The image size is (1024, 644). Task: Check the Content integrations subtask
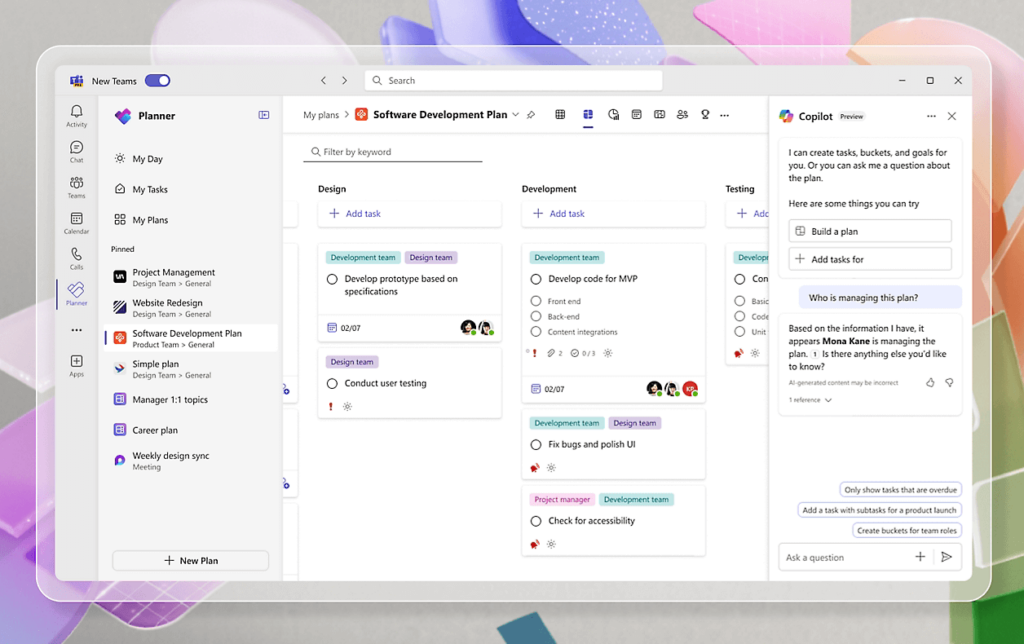[x=536, y=332]
